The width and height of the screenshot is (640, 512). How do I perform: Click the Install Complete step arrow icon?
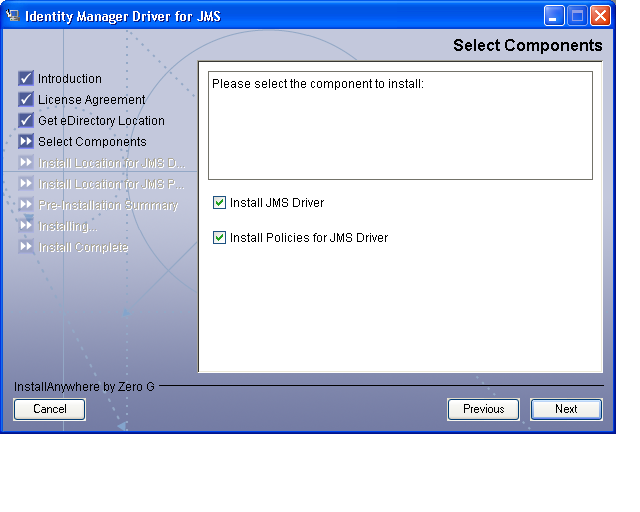tap(26, 247)
